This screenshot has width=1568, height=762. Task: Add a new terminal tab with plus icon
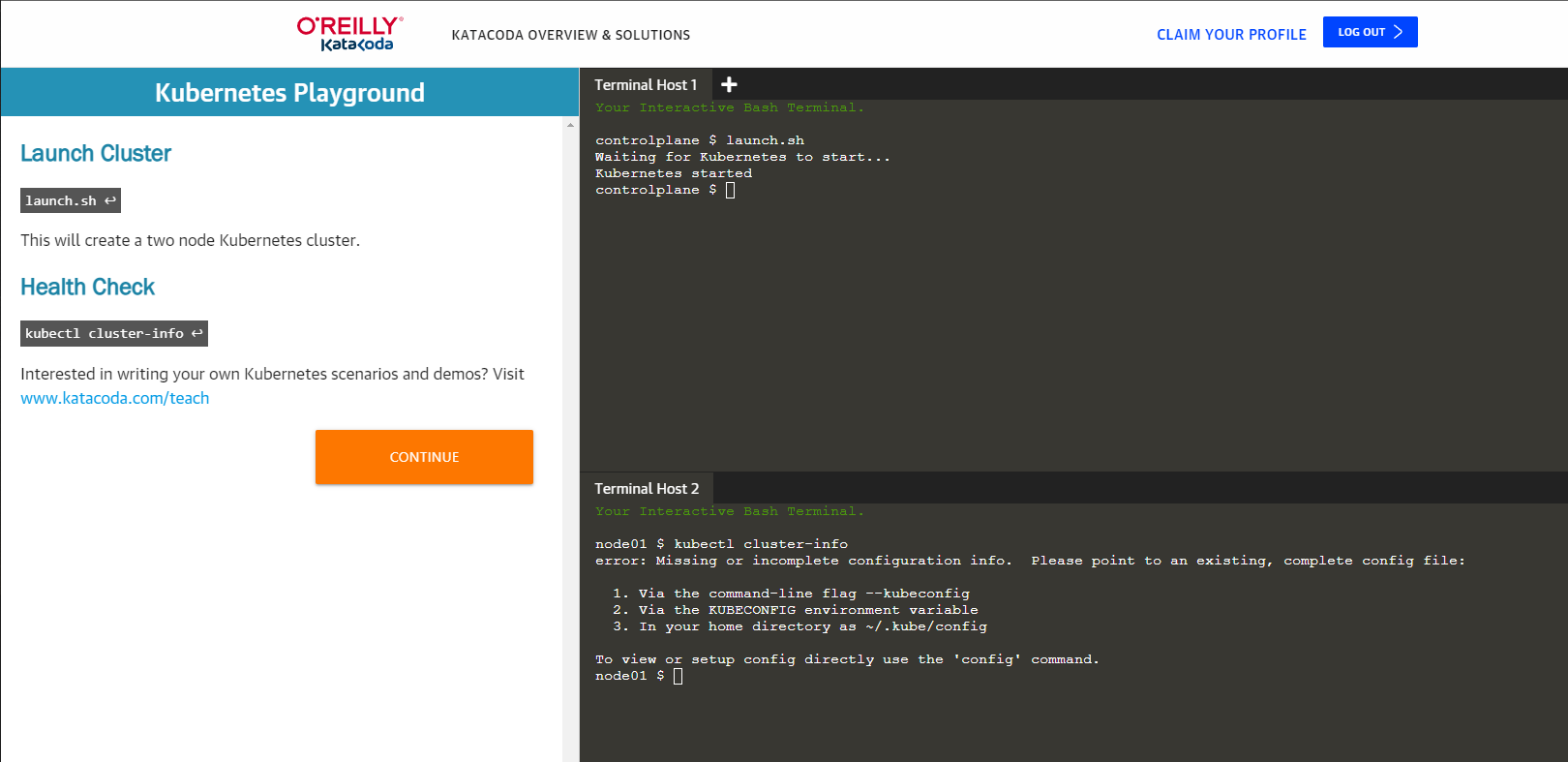[730, 84]
